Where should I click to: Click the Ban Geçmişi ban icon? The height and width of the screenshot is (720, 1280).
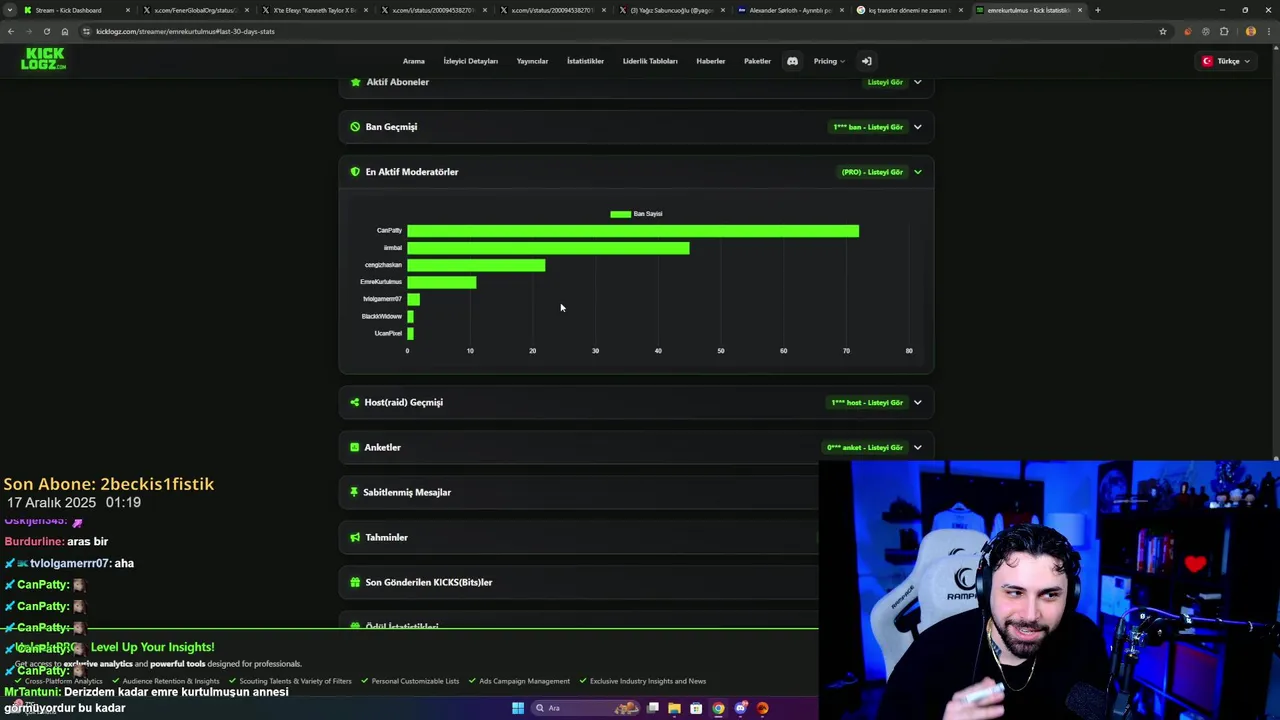355,127
